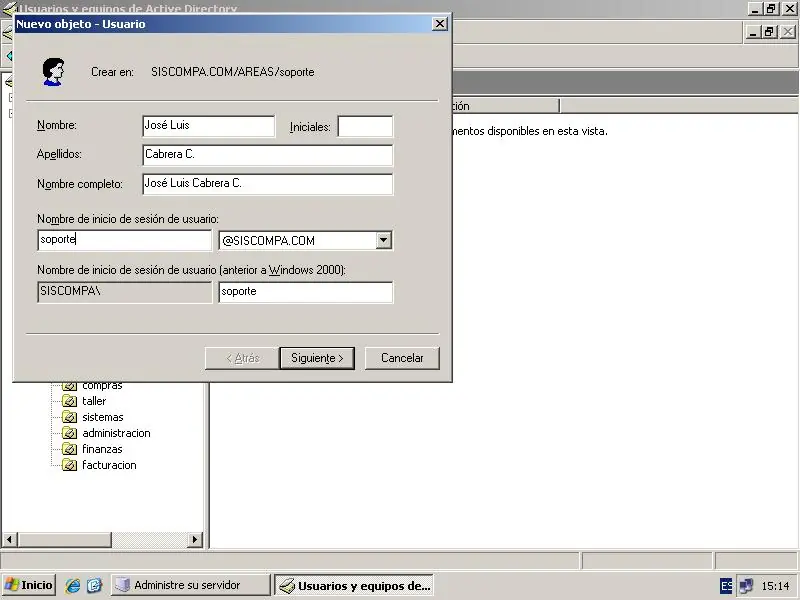Click the user logon name field containing soporte
The height and width of the screenshot is (600, 800).
[124, 240]
